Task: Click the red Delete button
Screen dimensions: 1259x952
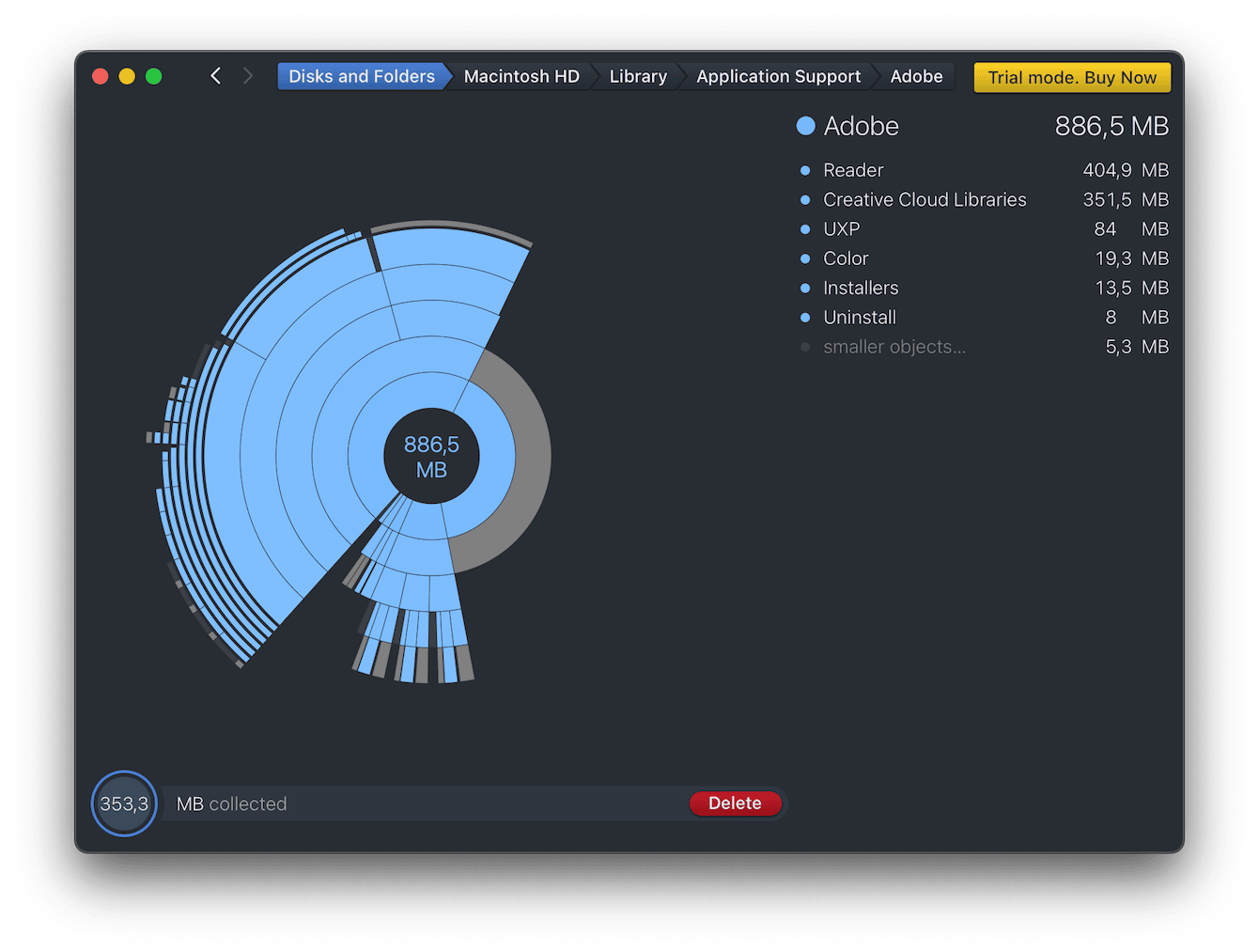Action: tap(736, 804)
